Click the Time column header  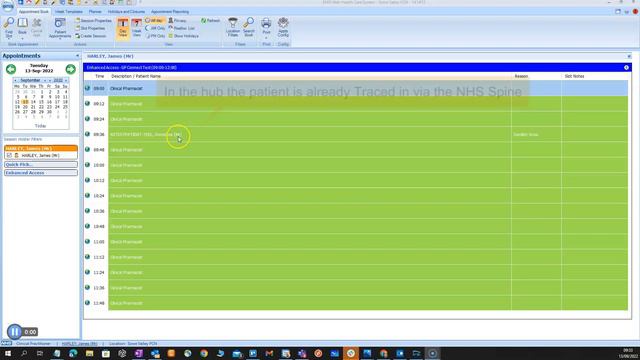coord(99,76)
